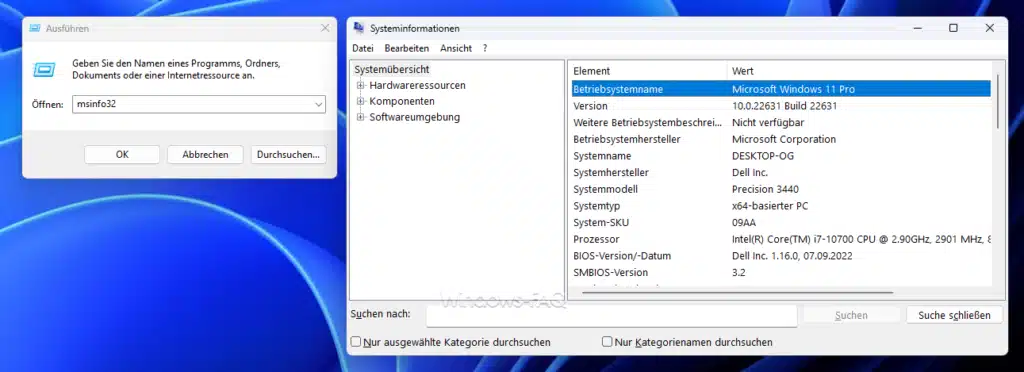Image resolution: width=1024 pixels, height=372 pixels.
Task: Click the value 10.0.22631 Build 22631
Action: tap(784, 106)
